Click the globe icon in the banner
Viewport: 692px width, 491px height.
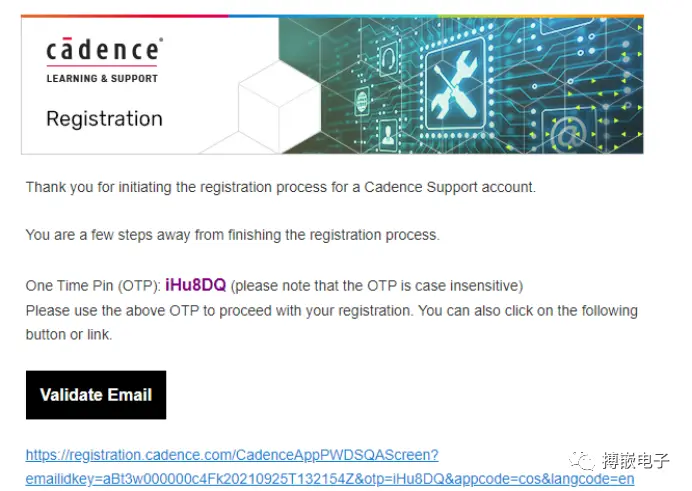pyautogui.click(x=361, y=101)
